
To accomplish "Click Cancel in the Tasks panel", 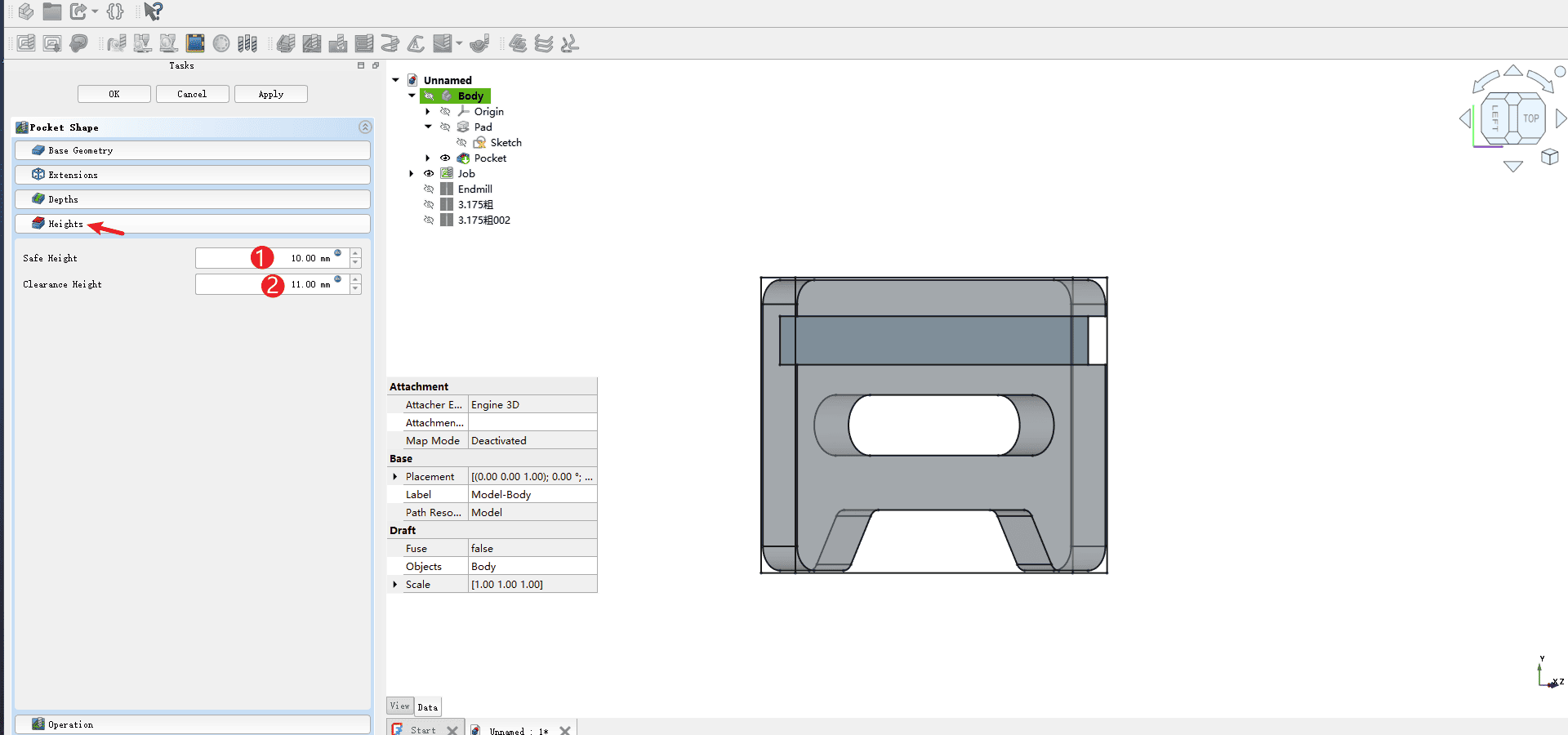I will click(192, 94).
